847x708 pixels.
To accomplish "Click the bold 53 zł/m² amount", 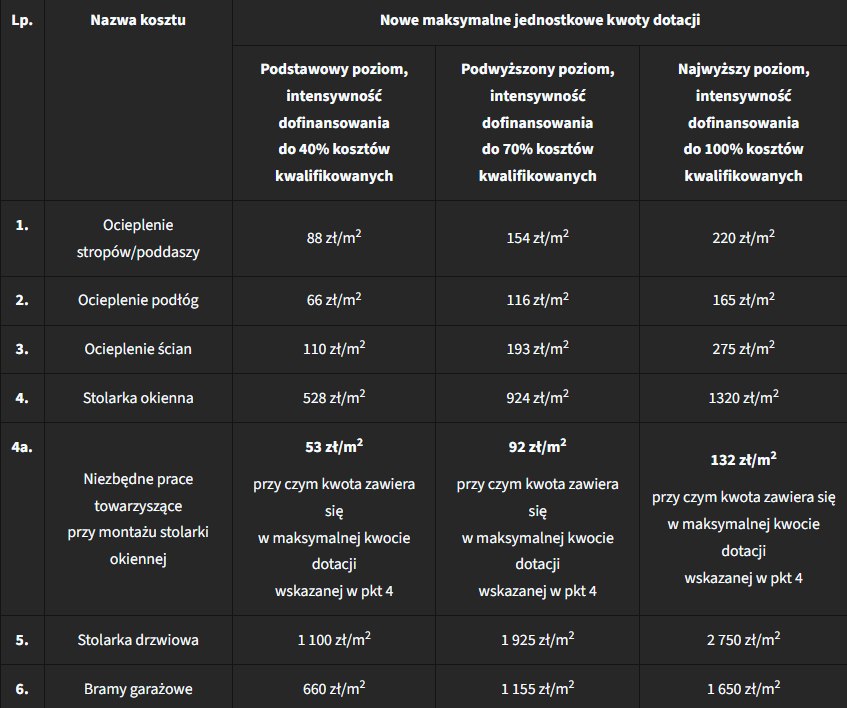I will (334, 447).
